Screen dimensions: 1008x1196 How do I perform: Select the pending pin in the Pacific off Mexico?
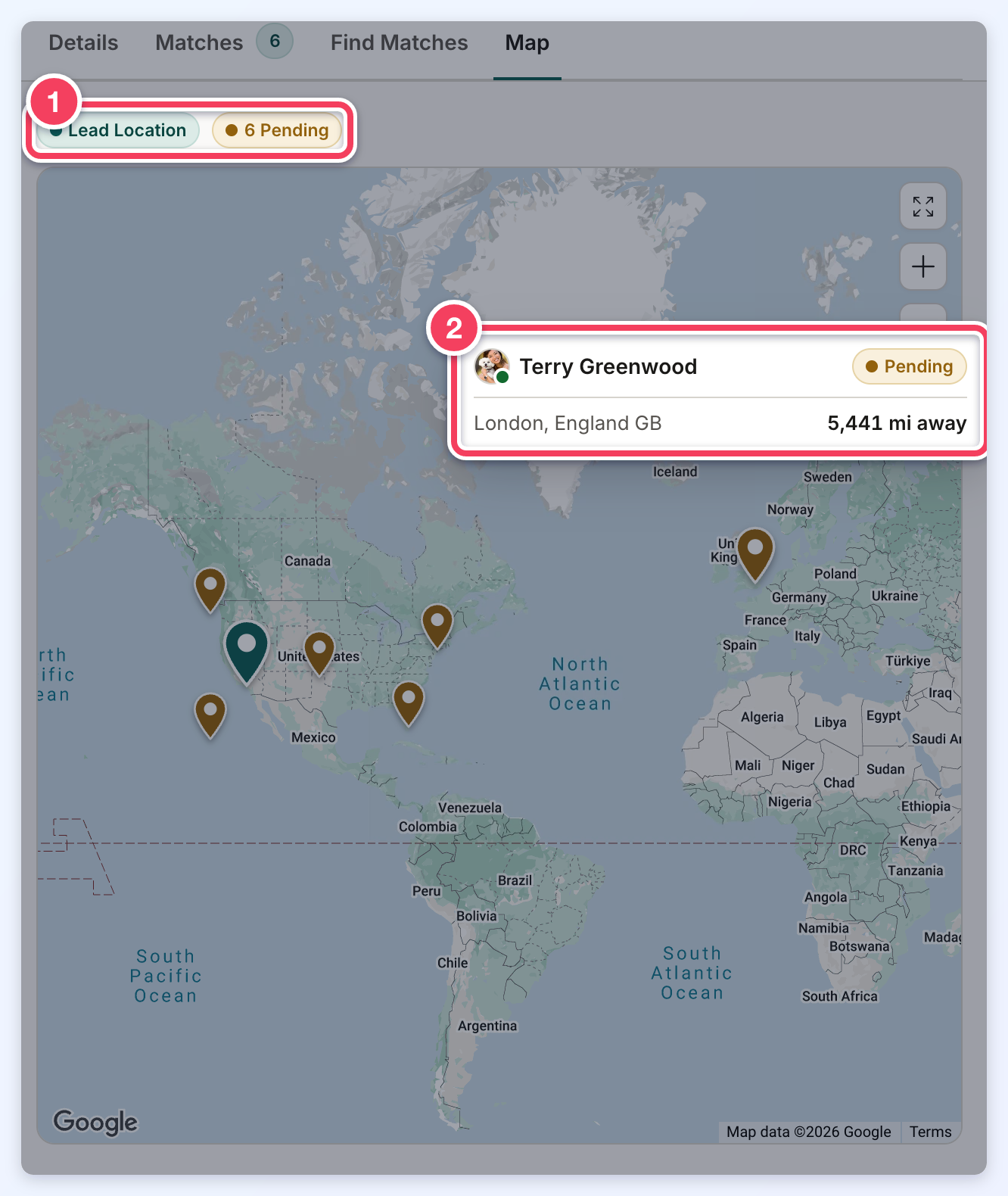(210, 715)
